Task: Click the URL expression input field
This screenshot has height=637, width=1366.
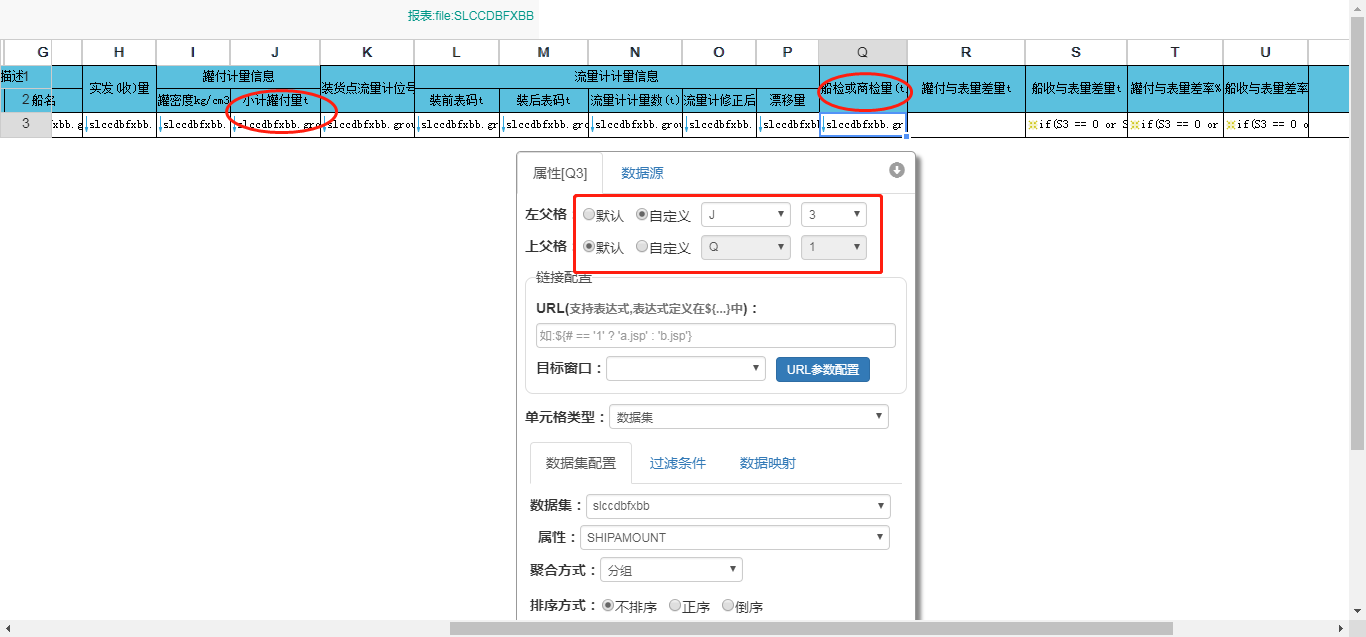Action: point(715,335)
